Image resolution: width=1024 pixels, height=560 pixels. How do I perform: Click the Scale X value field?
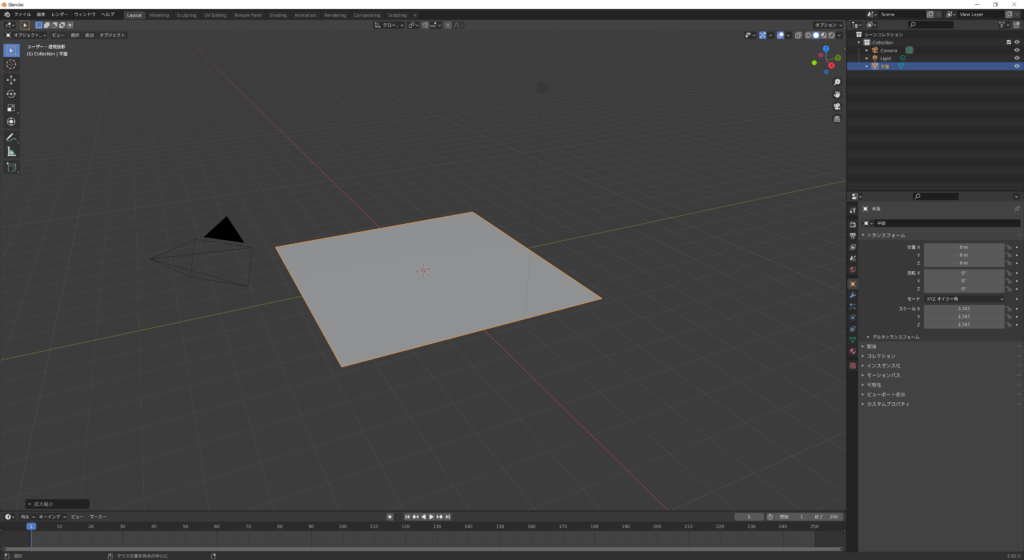click(963, 309)
